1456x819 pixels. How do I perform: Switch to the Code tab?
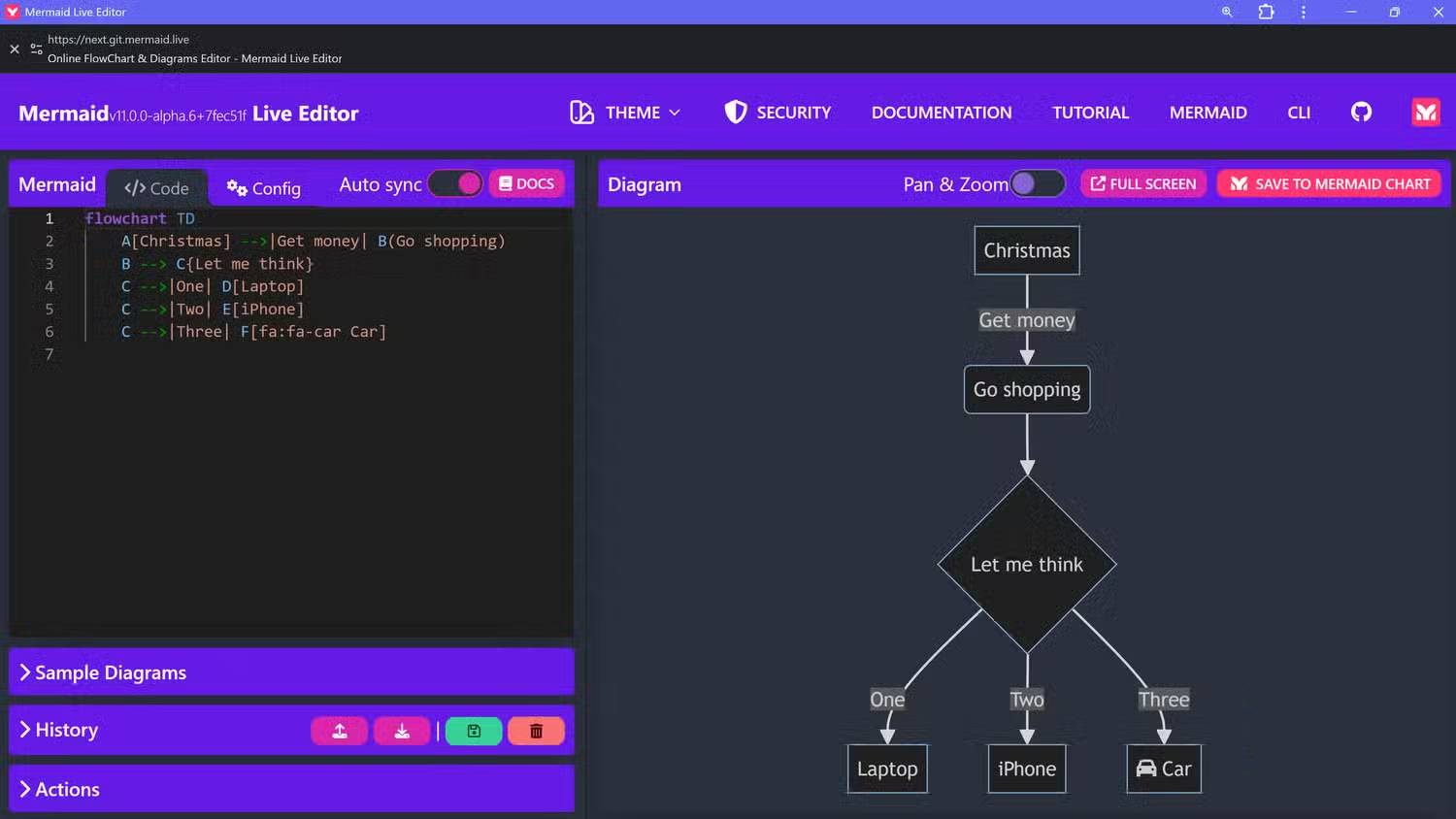(x=156, y=188)
